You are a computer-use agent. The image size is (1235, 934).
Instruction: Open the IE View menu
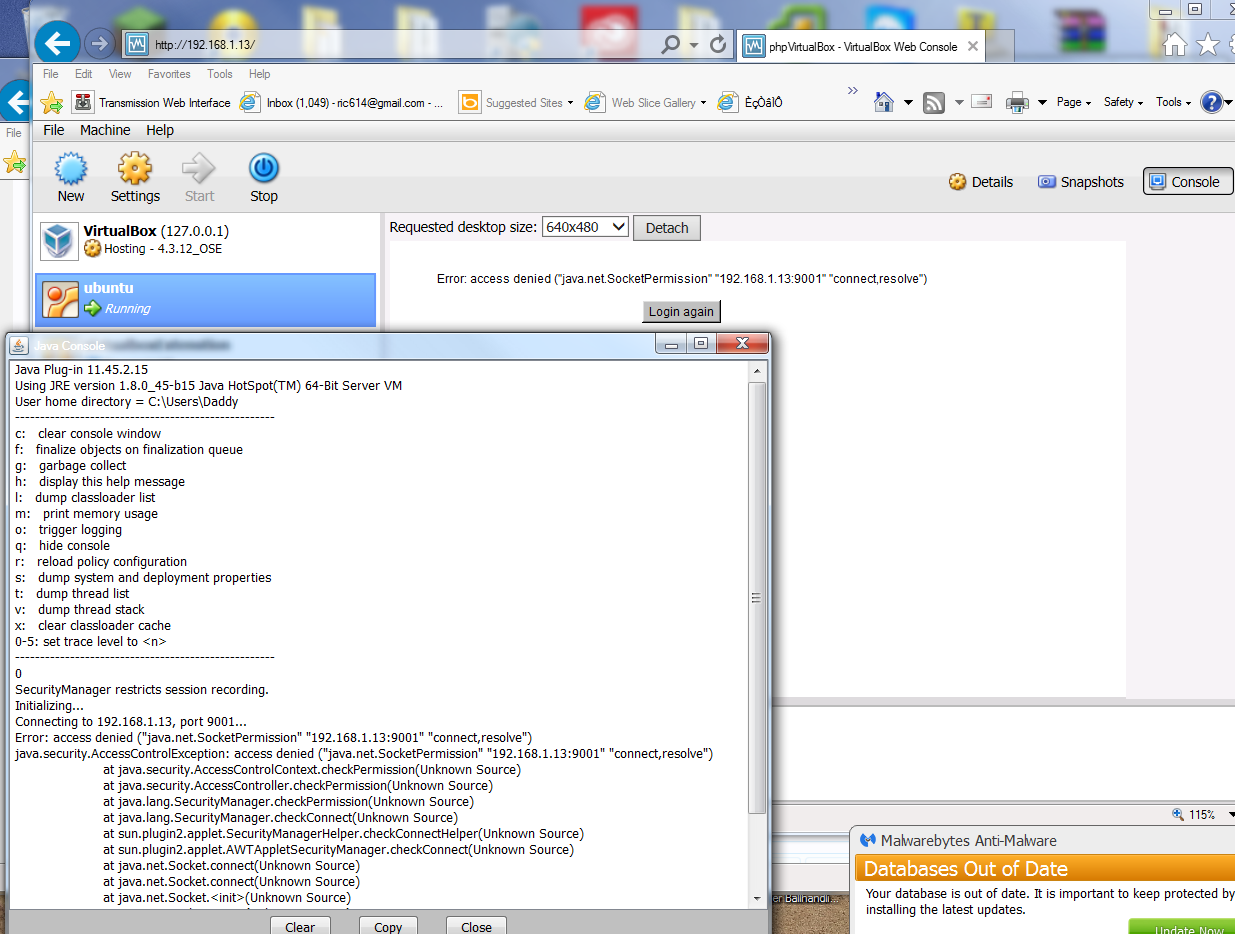pyautogui.click(x=120, y=74)
